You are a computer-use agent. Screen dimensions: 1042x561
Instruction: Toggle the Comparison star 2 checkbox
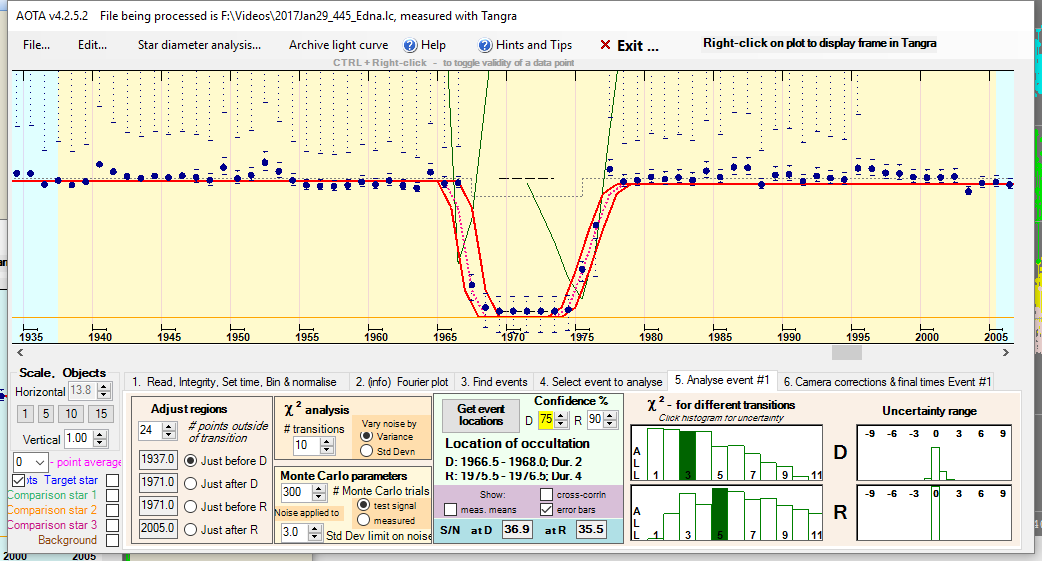[x=112, y=510]
